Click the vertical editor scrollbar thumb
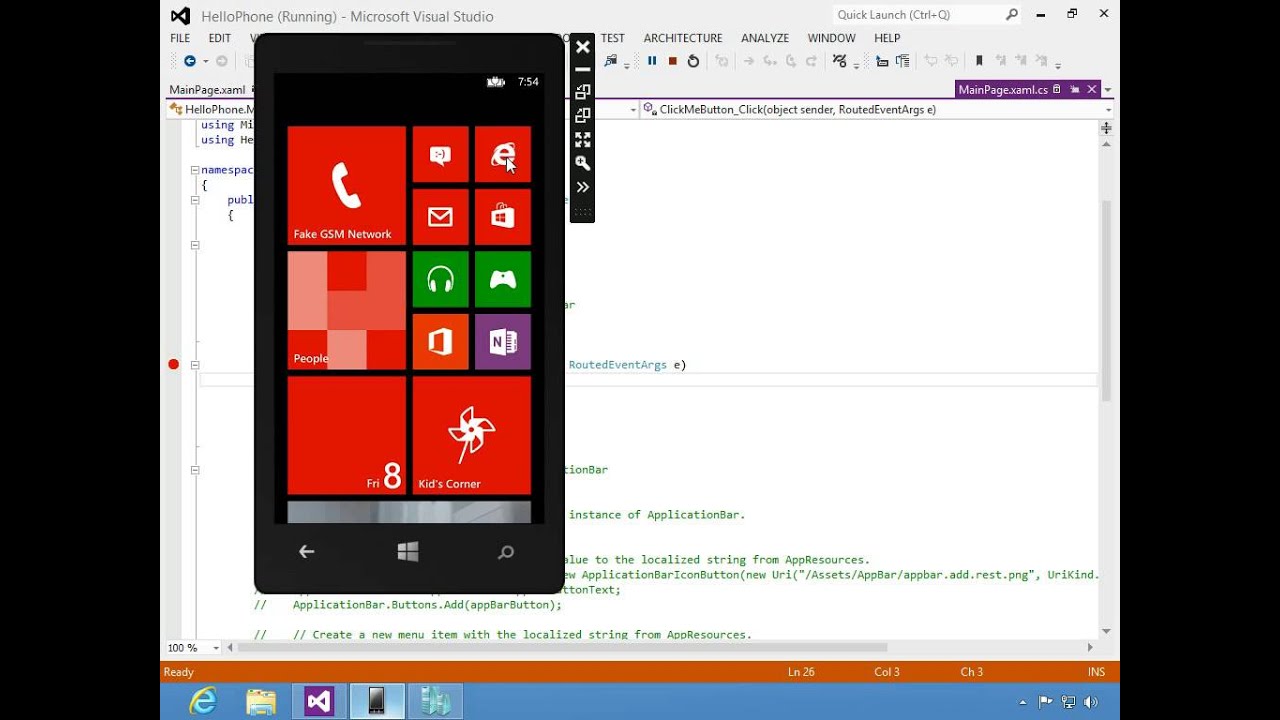Image resolution: width=1280 pixels, height=720 pixels. (1106, 300)
